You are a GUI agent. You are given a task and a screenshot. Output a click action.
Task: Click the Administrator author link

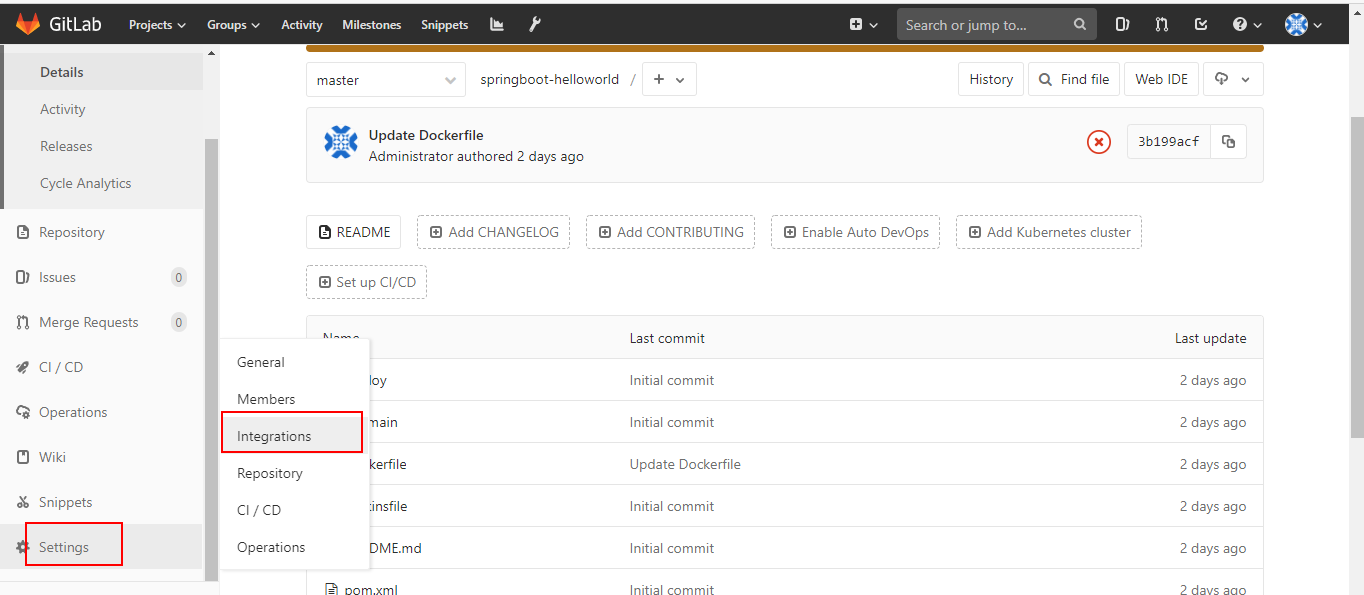pyautogui.click(x=411, y=157)
